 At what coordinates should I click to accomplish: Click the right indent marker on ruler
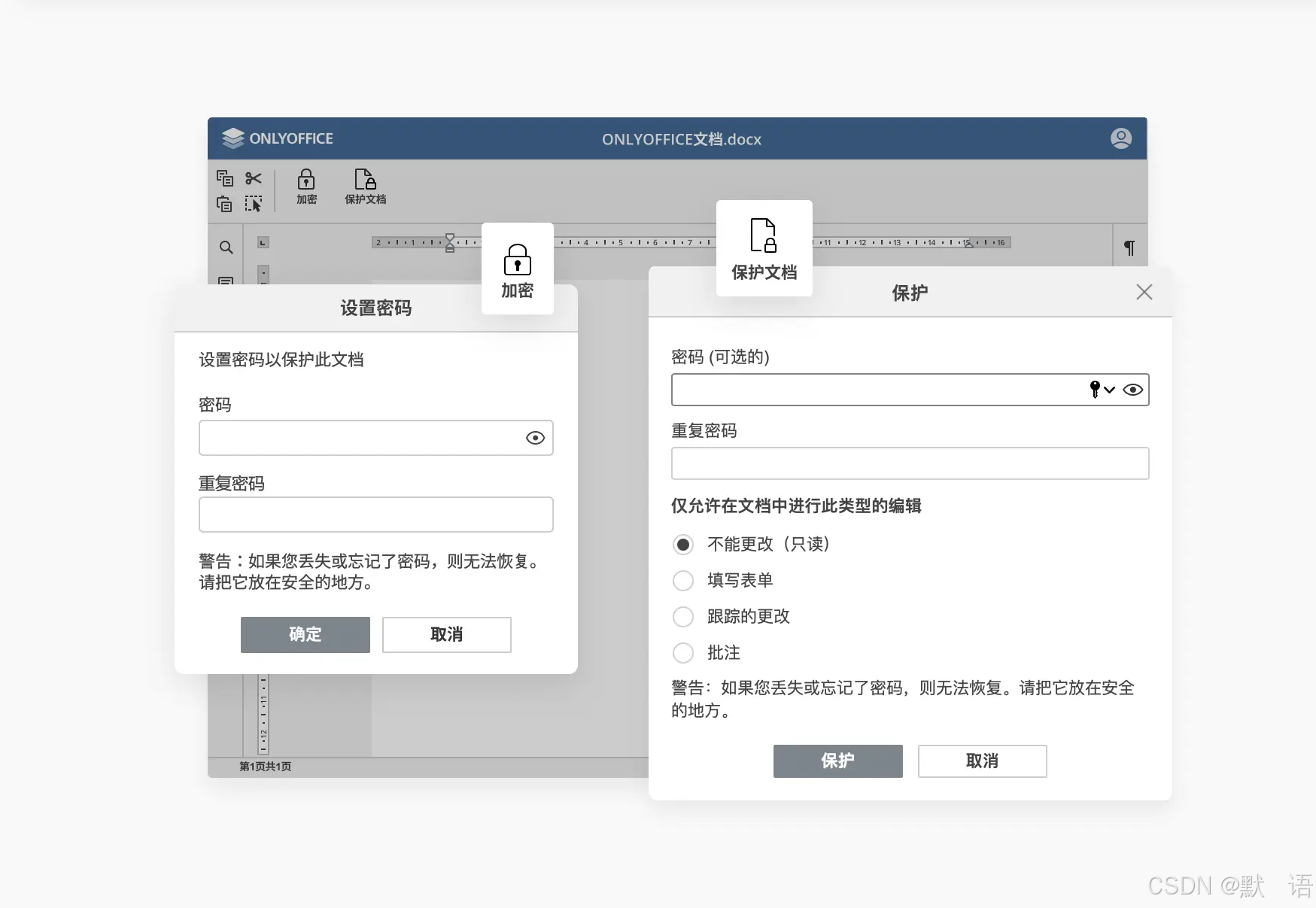(969, 243)
